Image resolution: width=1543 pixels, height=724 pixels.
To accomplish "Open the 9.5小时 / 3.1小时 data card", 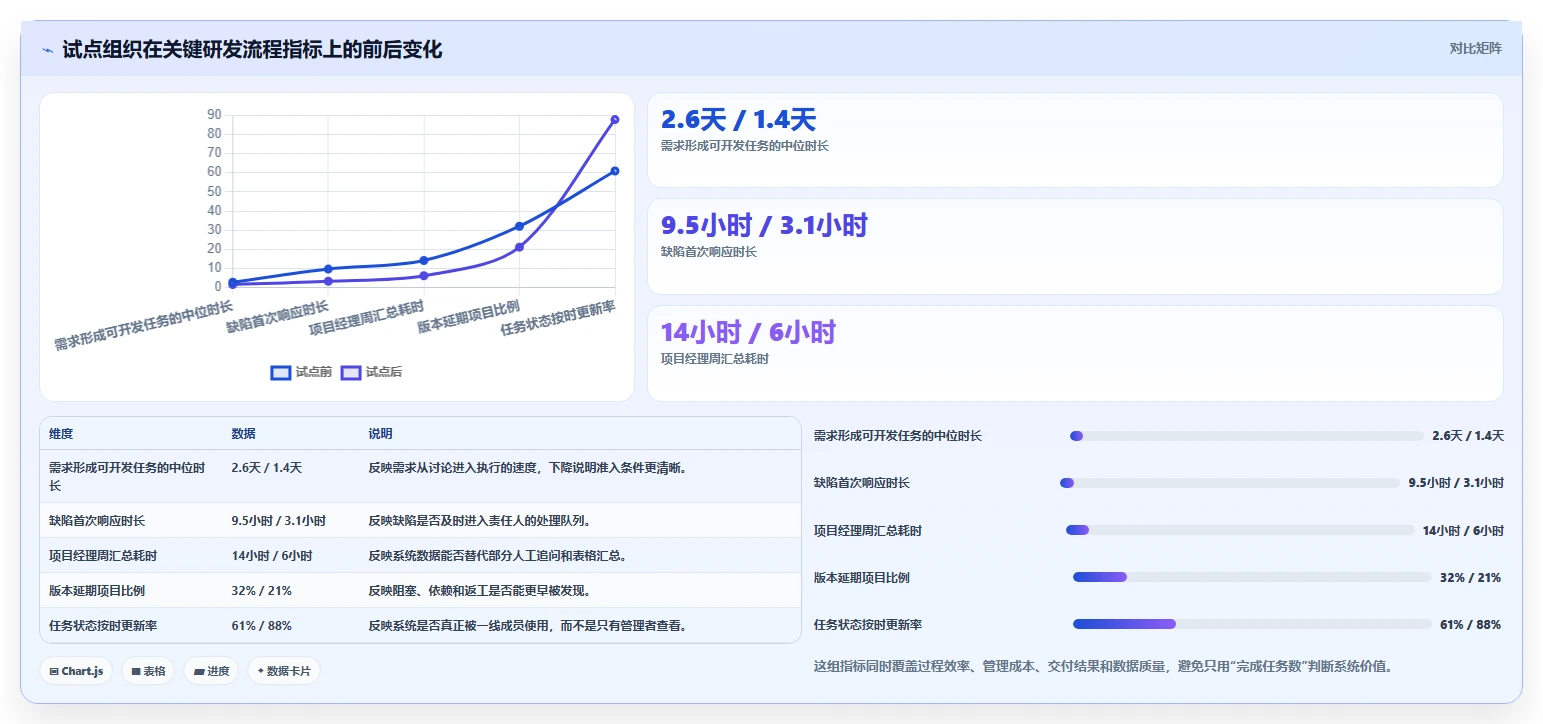I will (1075, 246).
